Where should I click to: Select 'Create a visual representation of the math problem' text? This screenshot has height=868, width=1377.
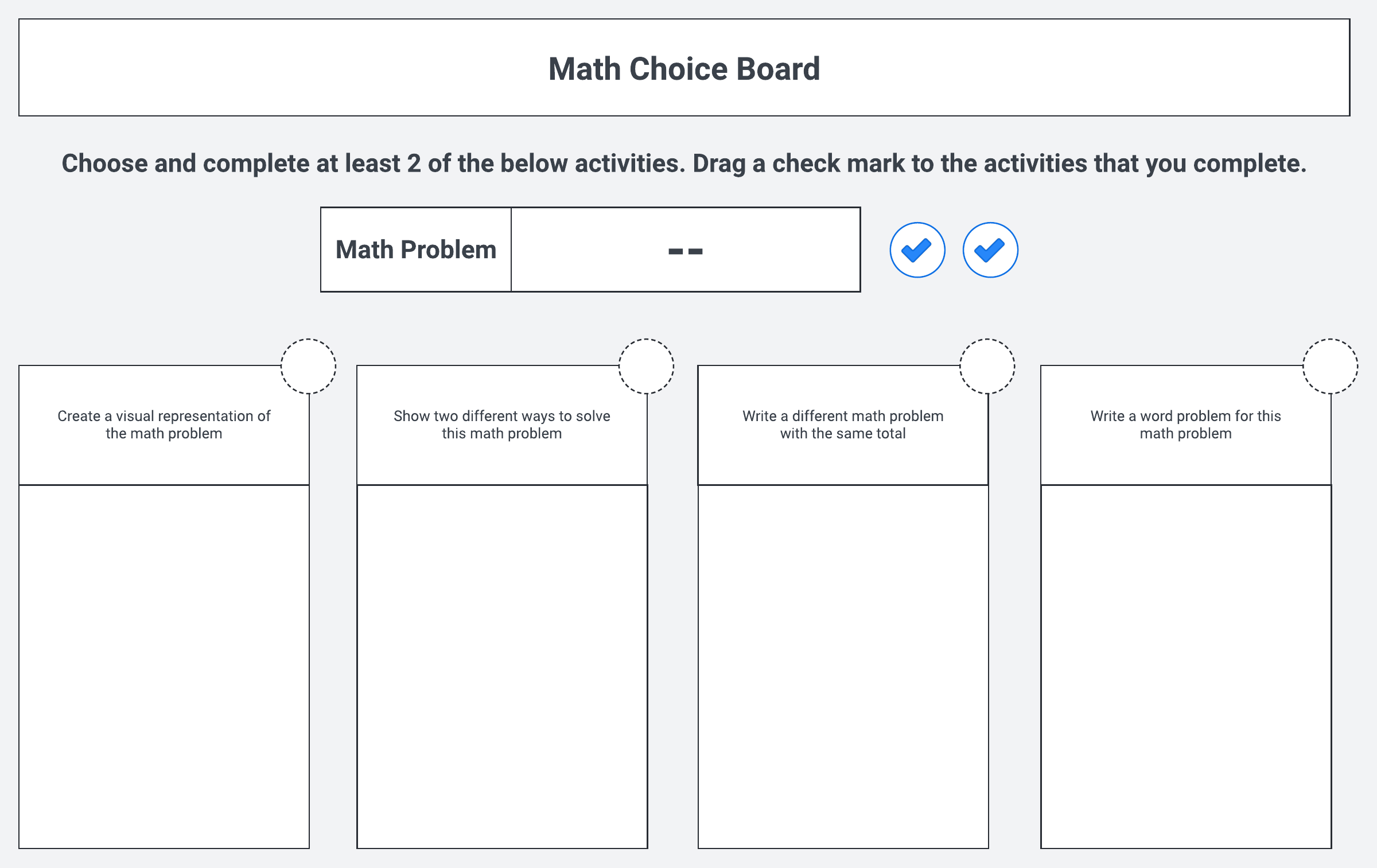pyautogui.click(x=164, y=425)
